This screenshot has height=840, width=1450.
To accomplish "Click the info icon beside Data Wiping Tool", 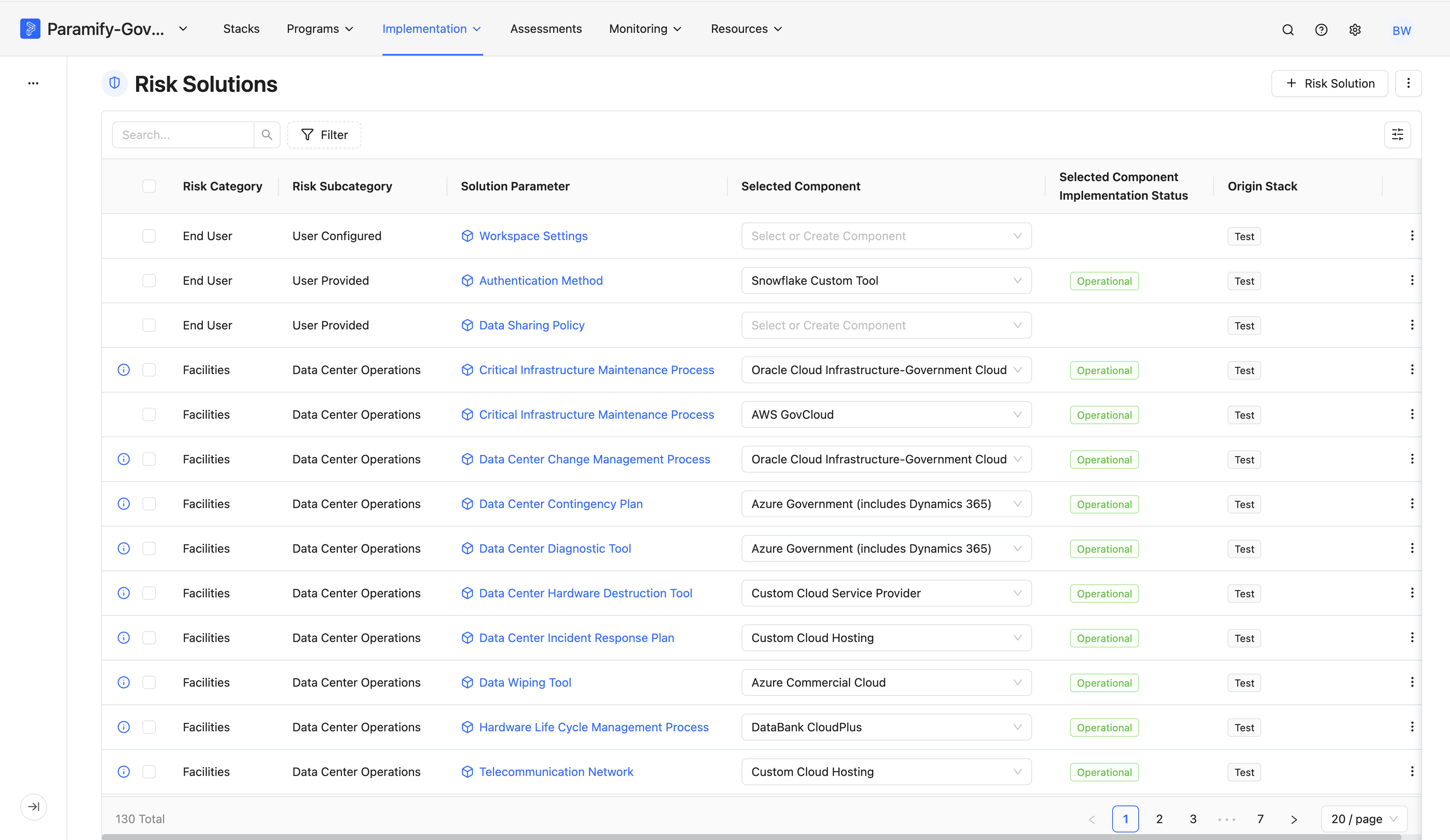I will click(x=124, y=682).
